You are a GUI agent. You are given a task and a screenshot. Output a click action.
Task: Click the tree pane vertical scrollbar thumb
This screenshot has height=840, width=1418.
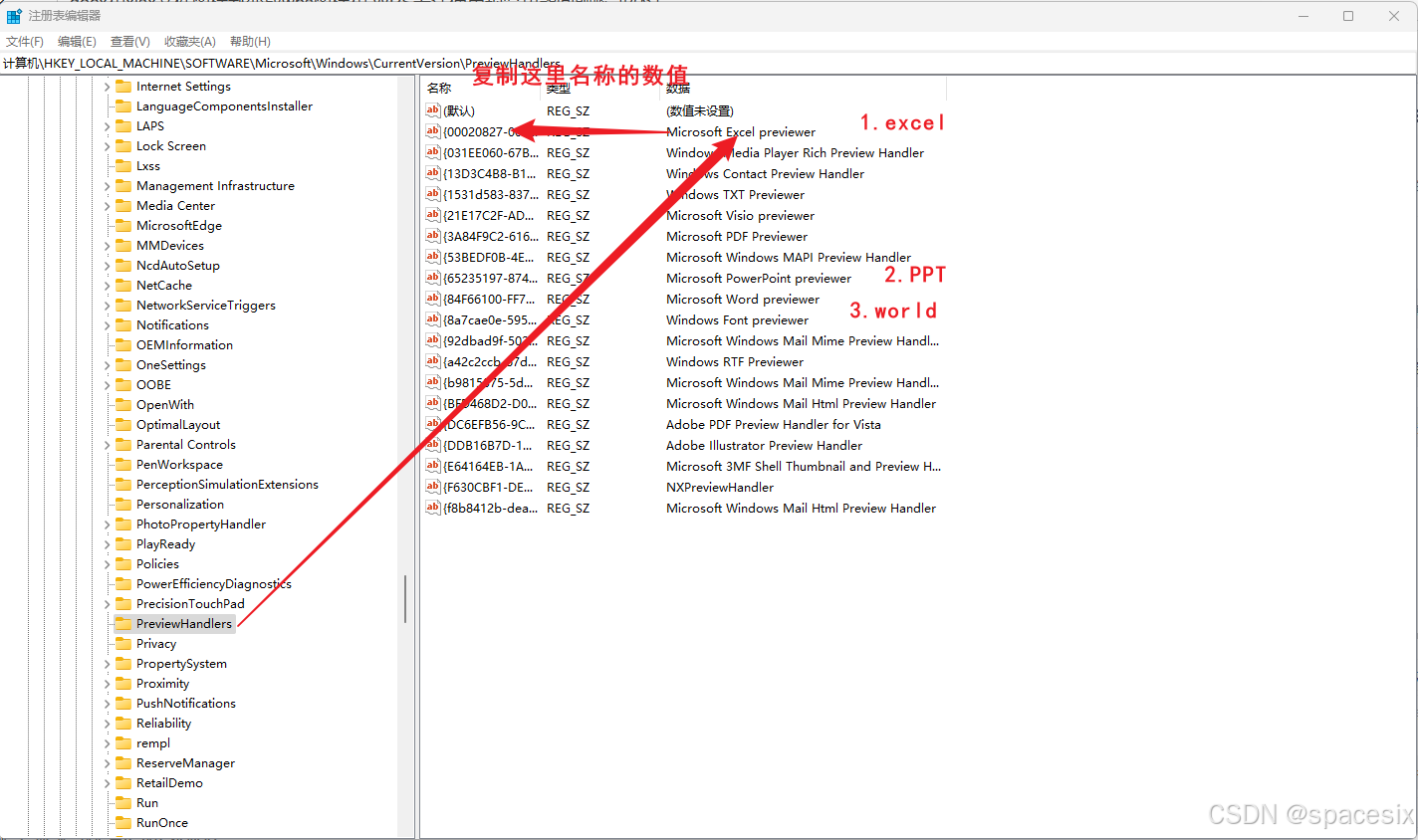(405, 598)
